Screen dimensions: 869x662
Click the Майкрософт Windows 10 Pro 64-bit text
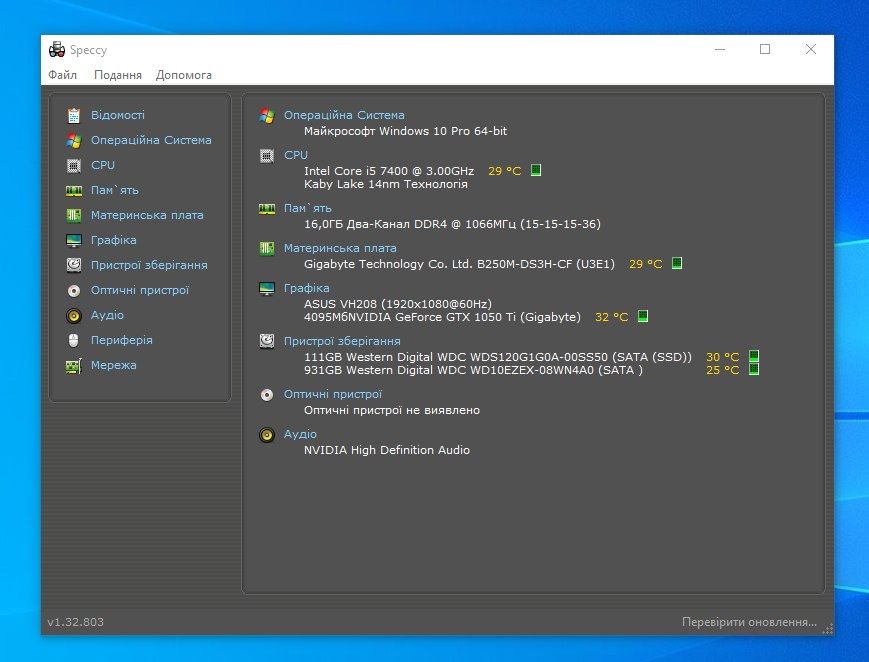[406, 131]
